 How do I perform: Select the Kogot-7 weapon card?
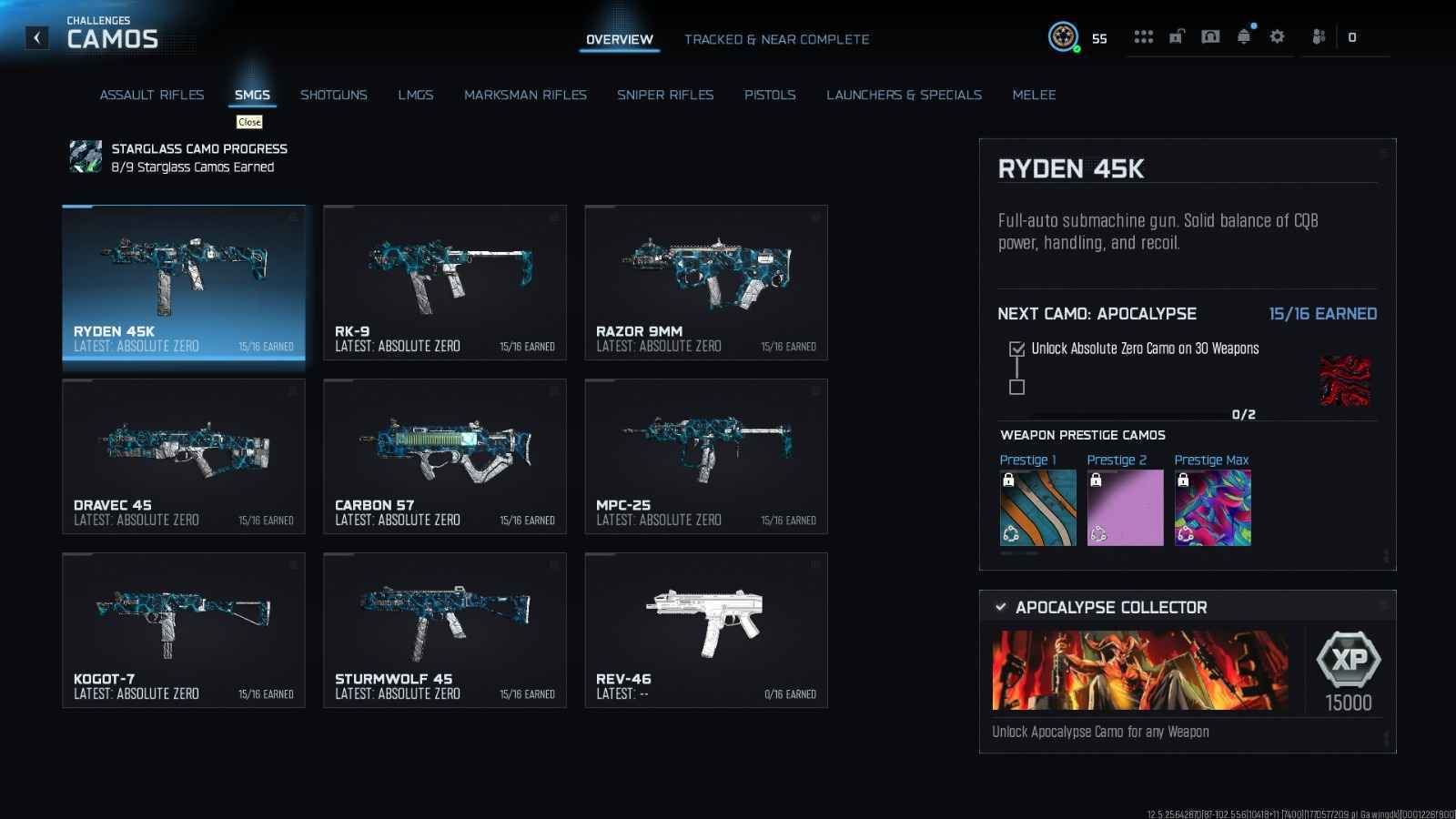(x=184, y=630)
